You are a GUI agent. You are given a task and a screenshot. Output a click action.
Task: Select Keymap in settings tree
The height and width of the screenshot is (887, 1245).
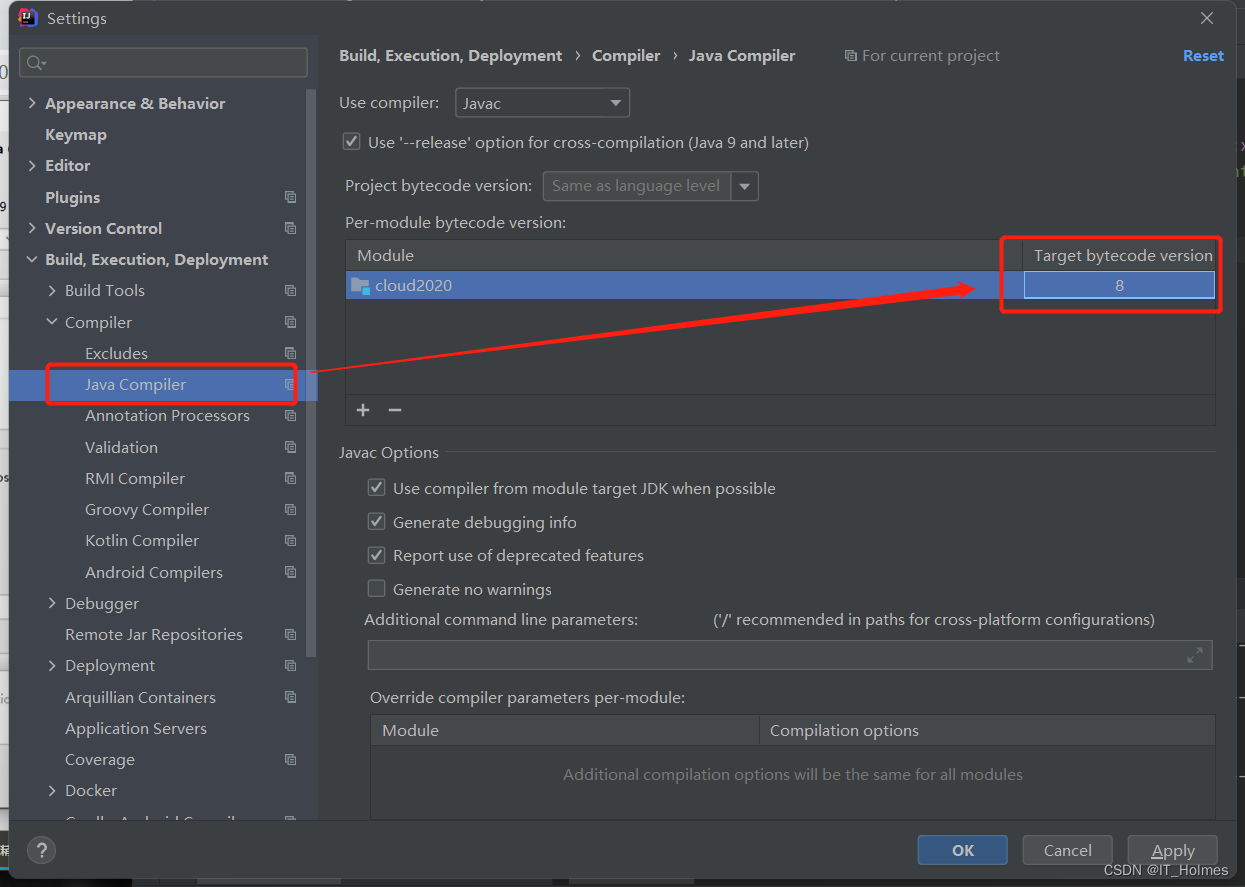click(76, 134)
